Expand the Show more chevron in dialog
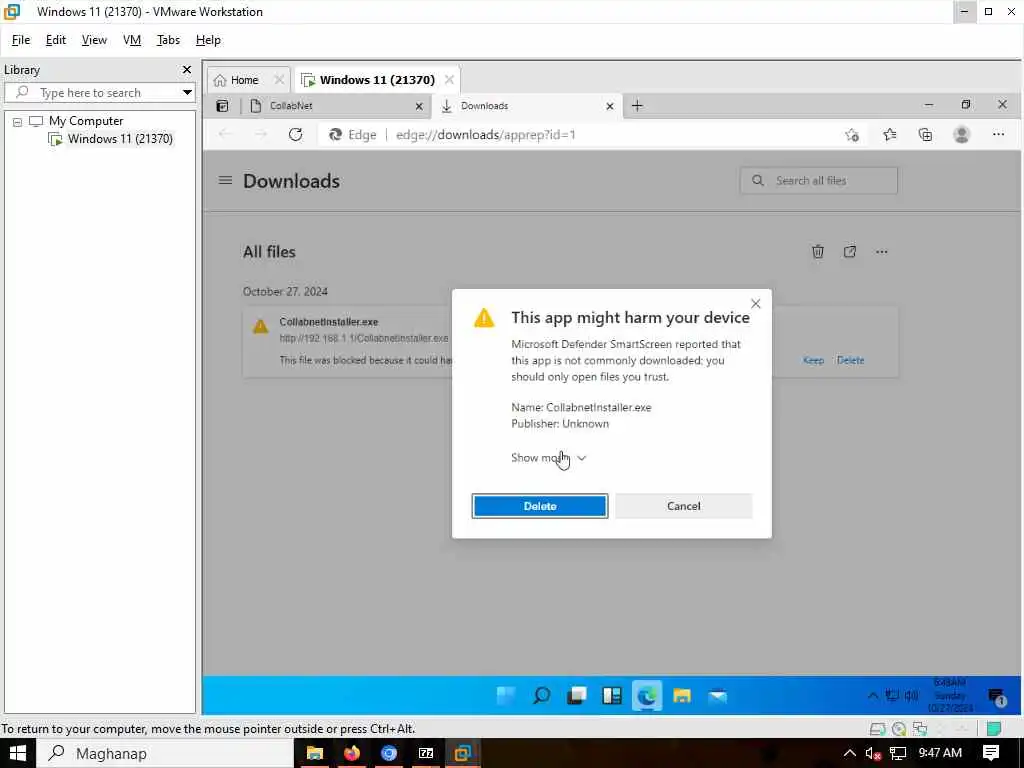This screenshot has height=768, width=1024. tap(581, 458)
